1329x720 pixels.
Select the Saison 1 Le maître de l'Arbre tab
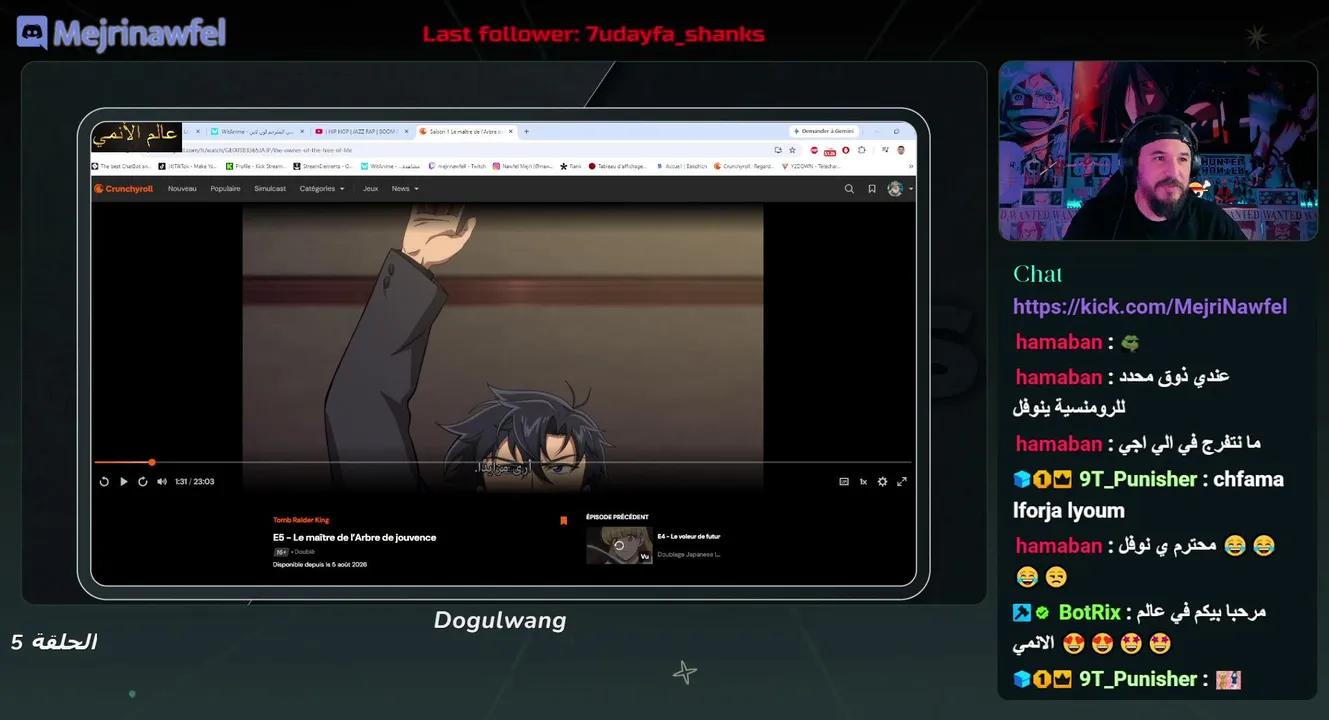(466, 131)
